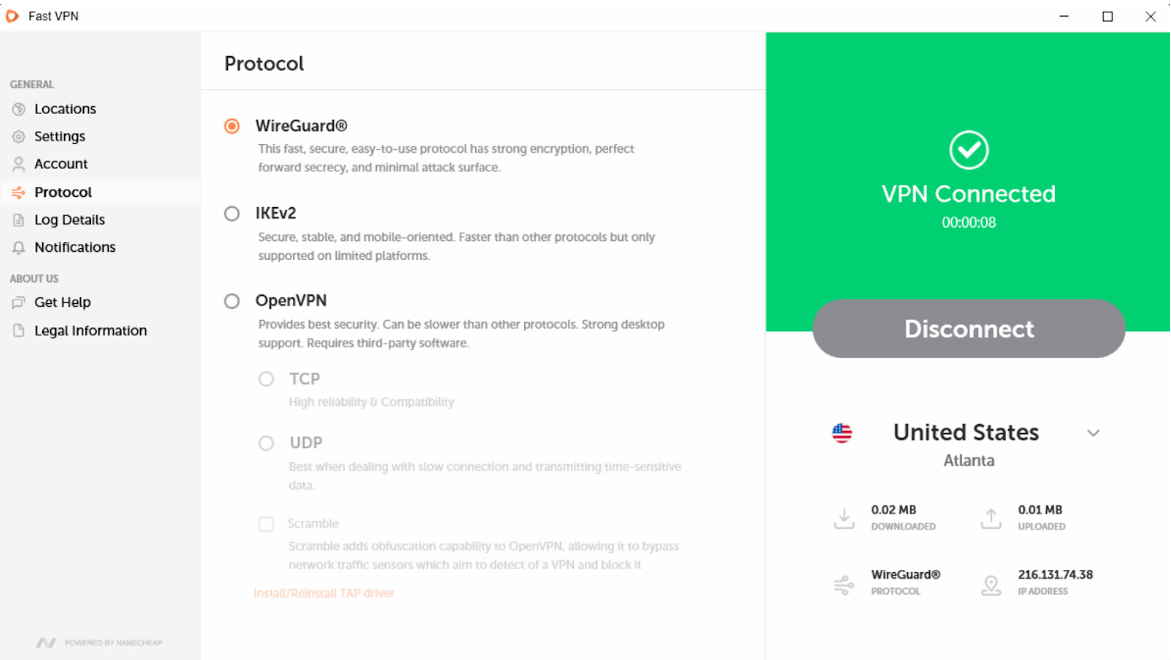Select the OpenVPN protocol radio button
The height and width of the screenshot is (660, 1171).
coord(231,301)
